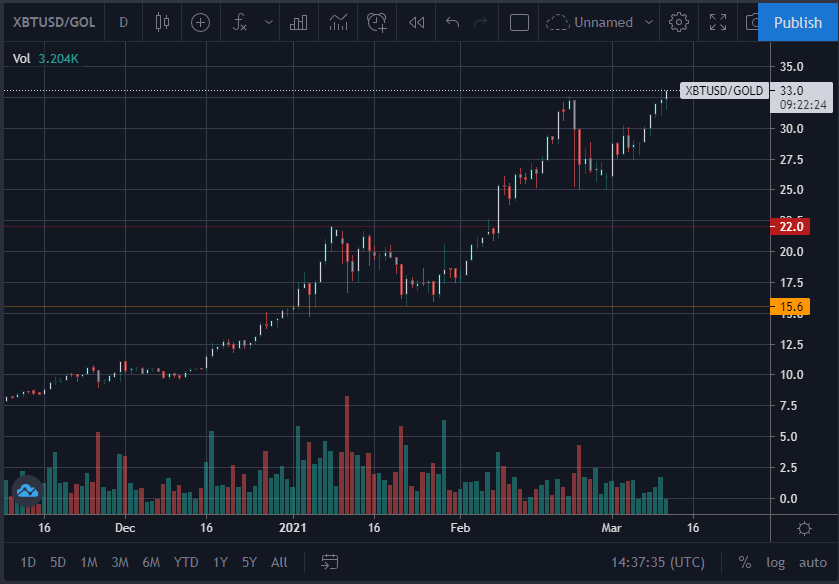This screenshot has height=584, width=839.
Task: Change the D daily interval
Action: point(124,22)
